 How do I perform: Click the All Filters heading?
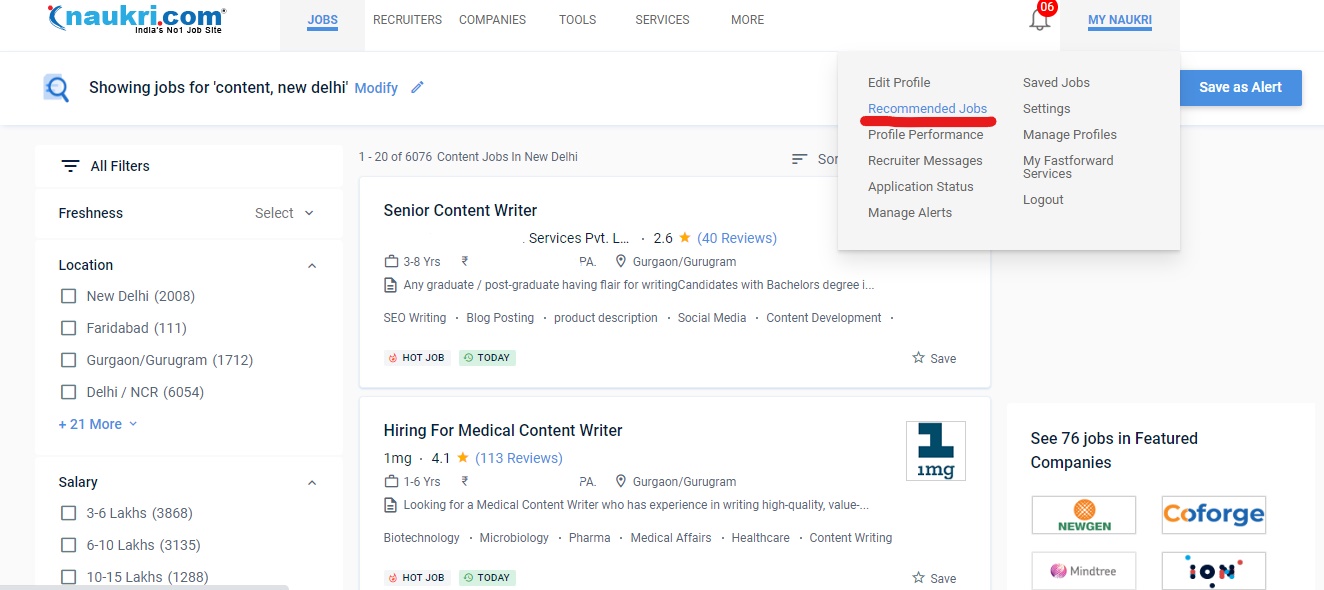pos(120,166)
